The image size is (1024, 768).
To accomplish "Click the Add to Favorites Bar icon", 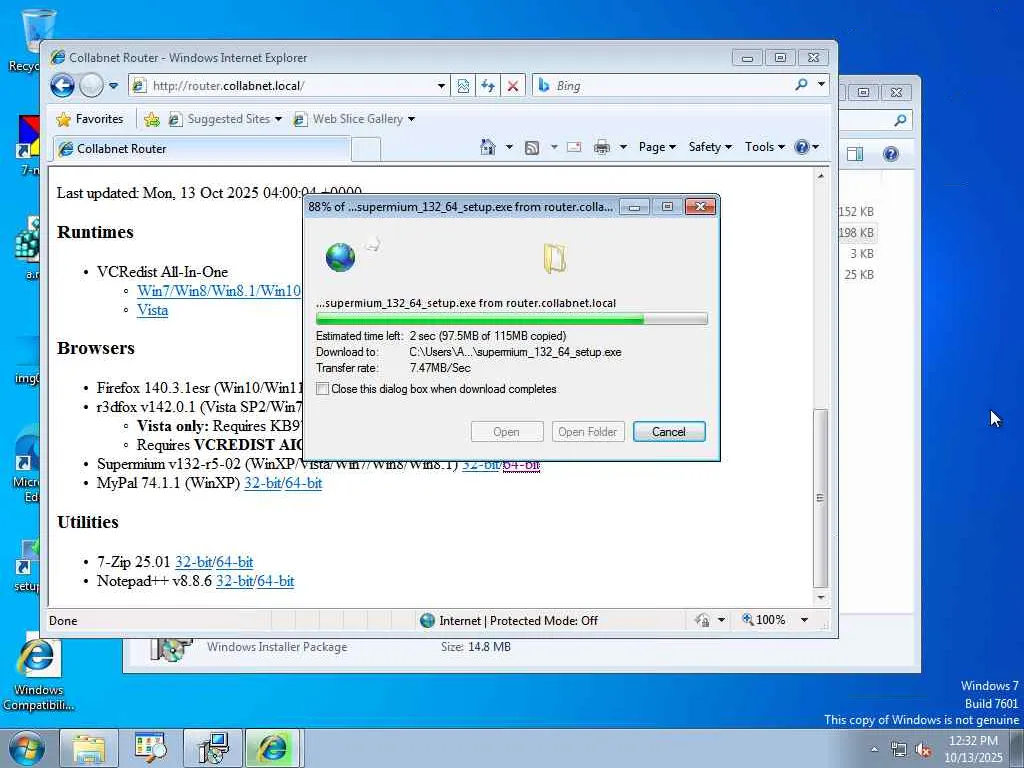I will 152,119.
